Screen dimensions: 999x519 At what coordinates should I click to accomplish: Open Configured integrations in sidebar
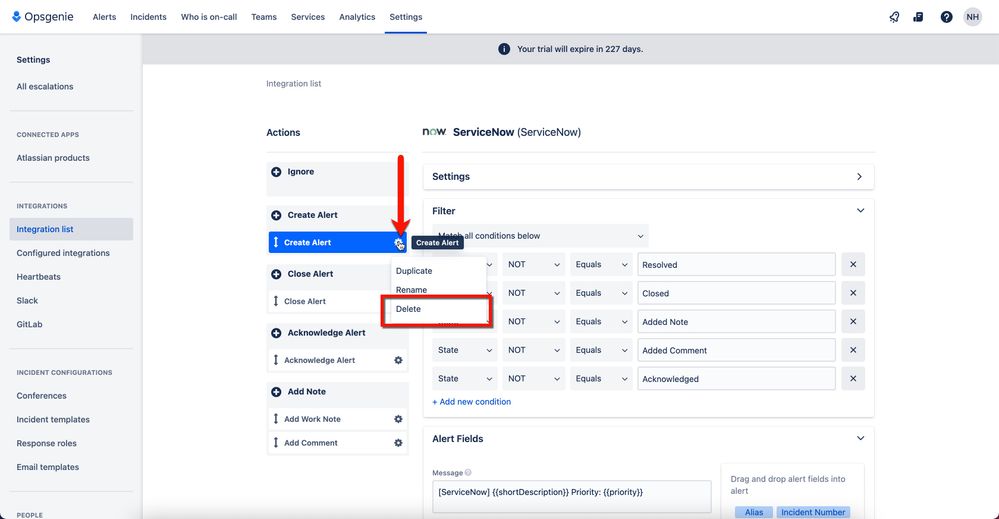63,253
